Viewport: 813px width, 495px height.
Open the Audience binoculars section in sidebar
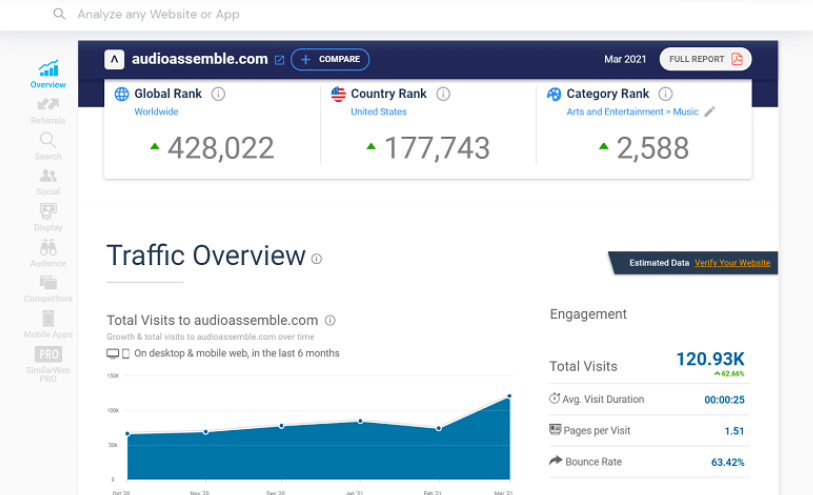point(48,253)
